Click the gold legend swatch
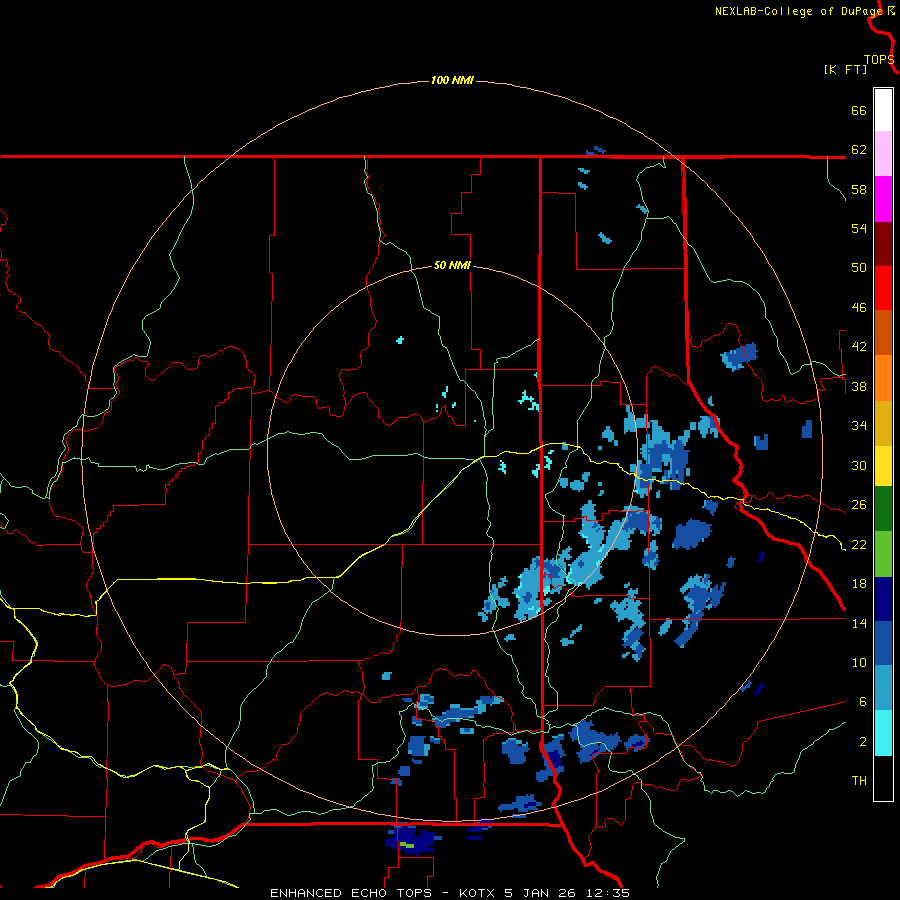This screenshot has height=900, width=900. tap(883, 423)
